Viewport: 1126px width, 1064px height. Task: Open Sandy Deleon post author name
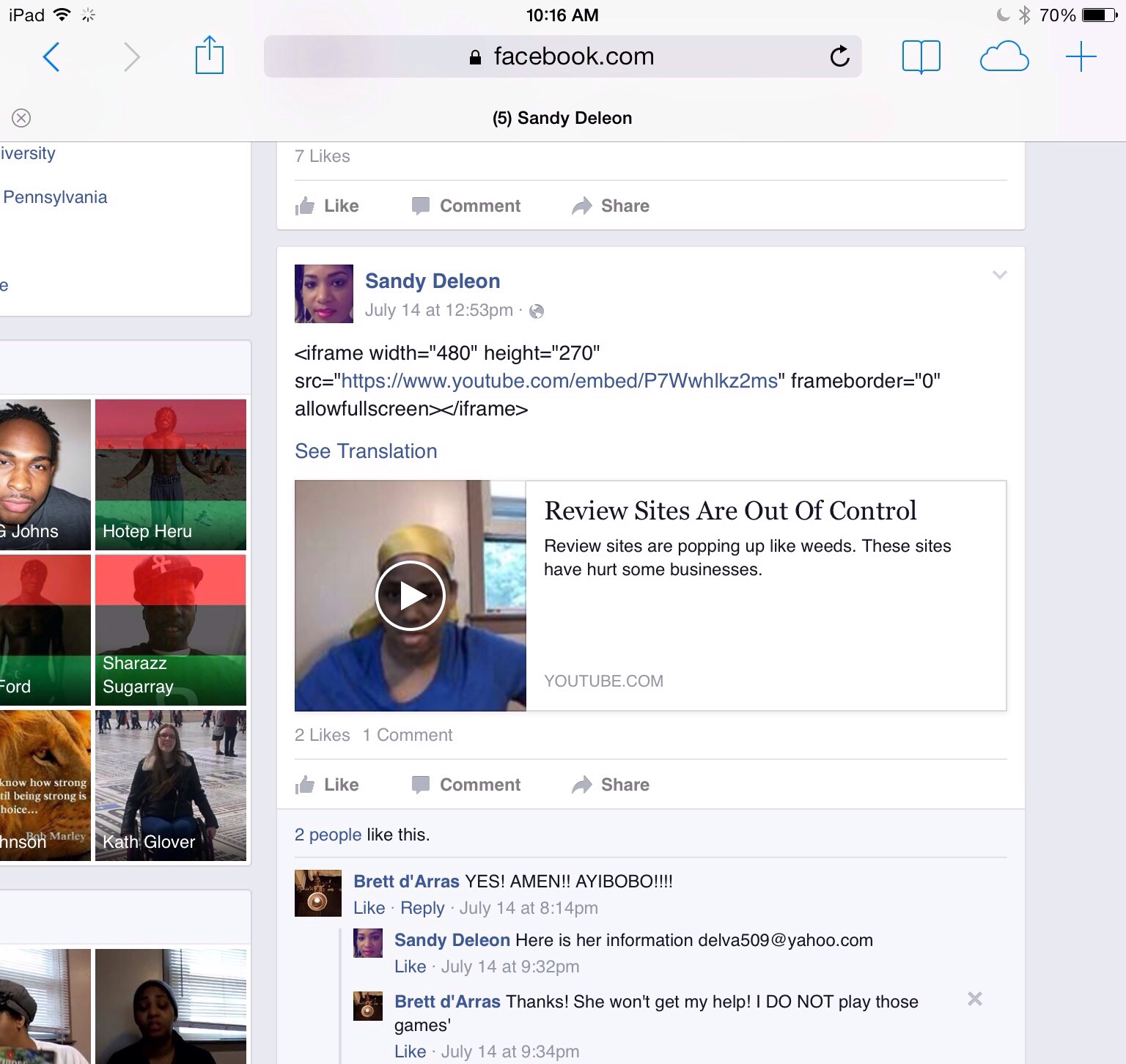pos(433,281)
